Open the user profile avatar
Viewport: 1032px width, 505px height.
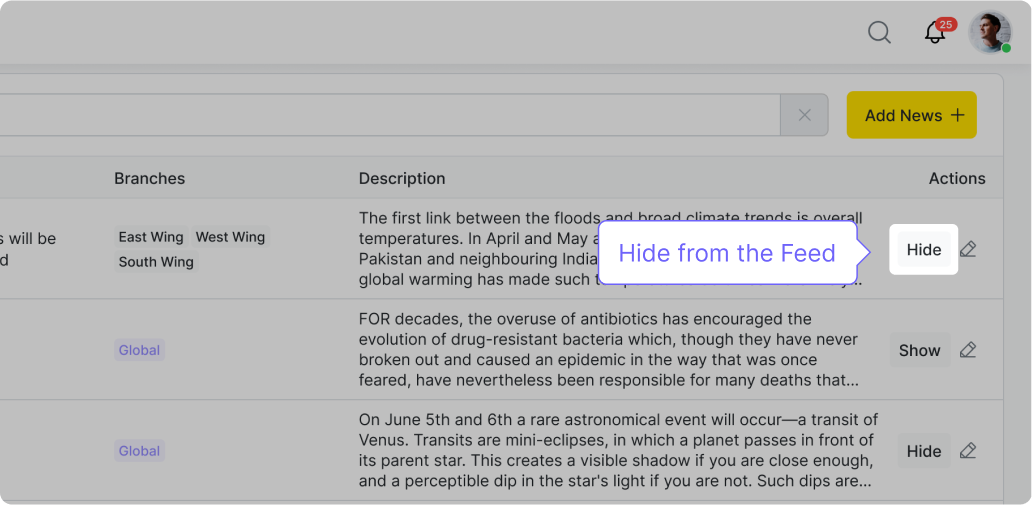point(990,33)
